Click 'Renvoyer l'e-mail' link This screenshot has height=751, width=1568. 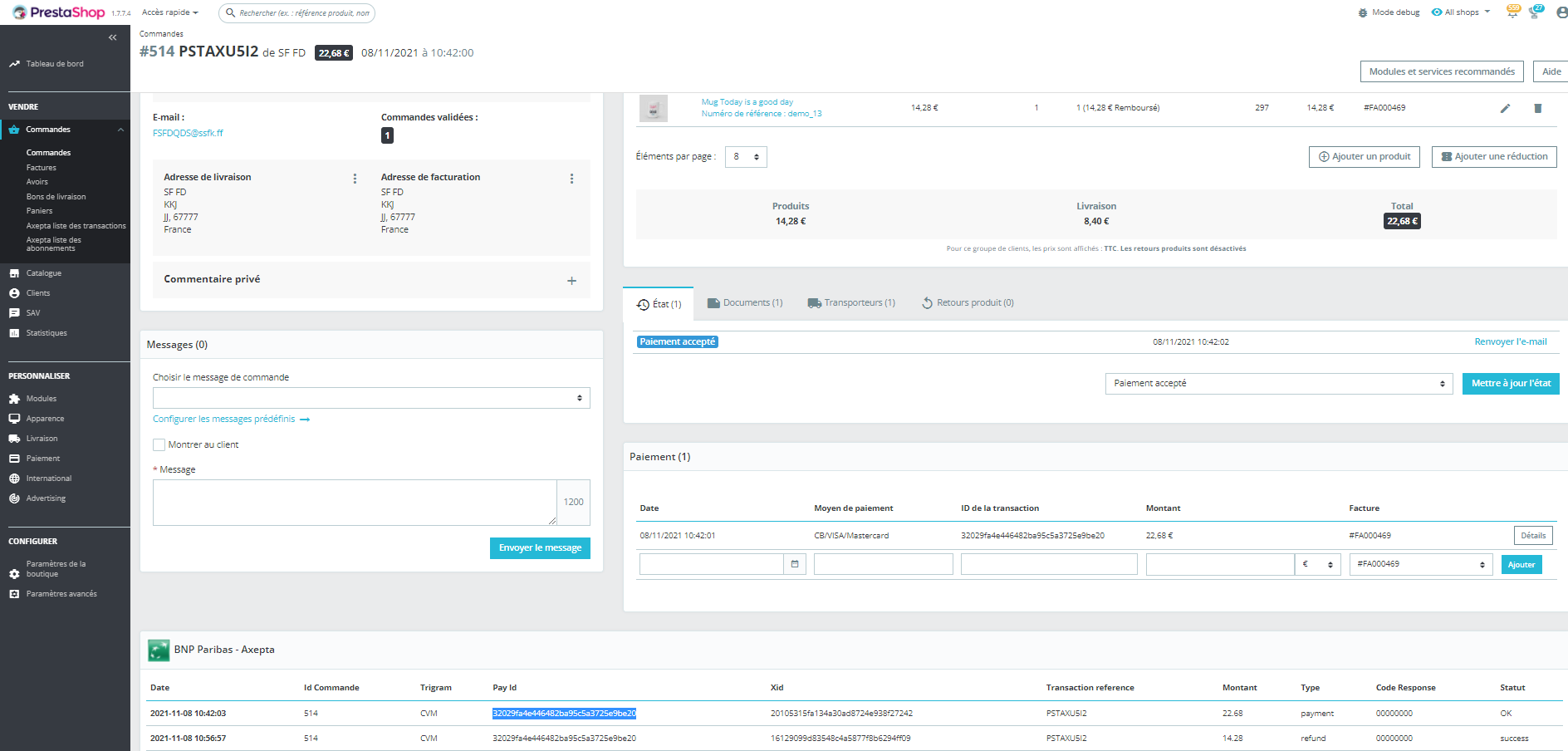coord(1510,341)
